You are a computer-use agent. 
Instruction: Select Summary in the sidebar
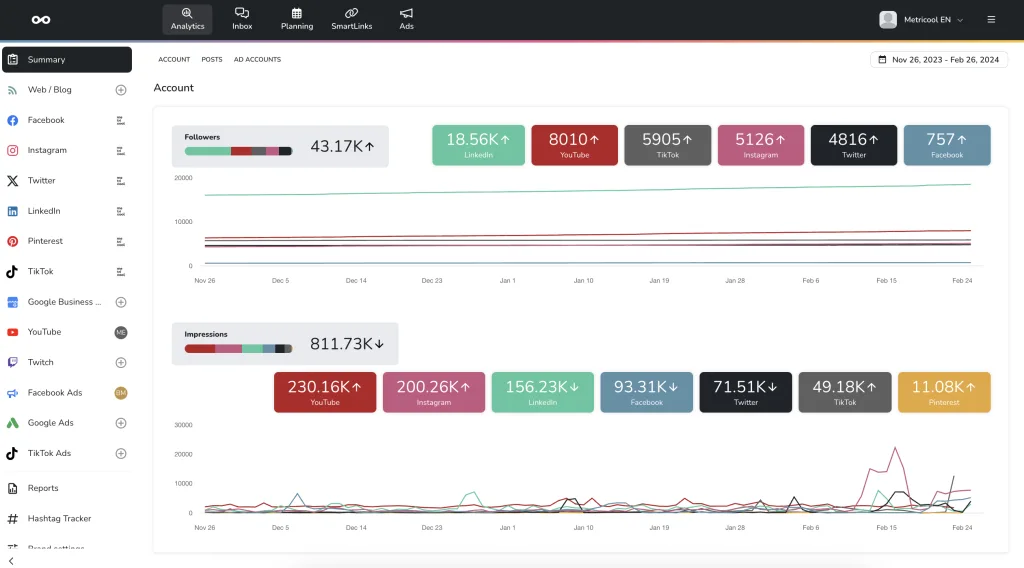67,59
